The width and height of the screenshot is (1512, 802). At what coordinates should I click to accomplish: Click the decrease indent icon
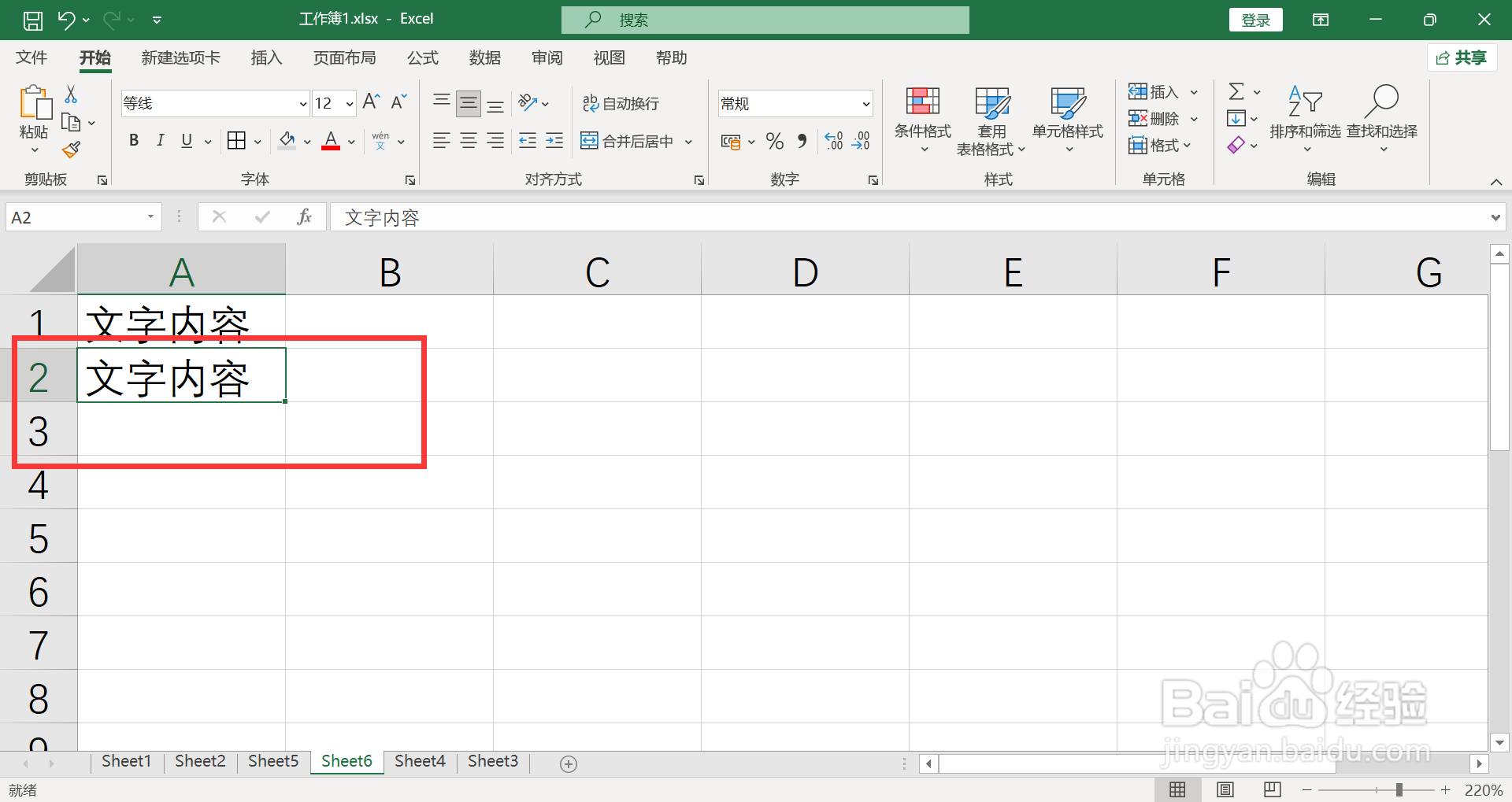528,141
